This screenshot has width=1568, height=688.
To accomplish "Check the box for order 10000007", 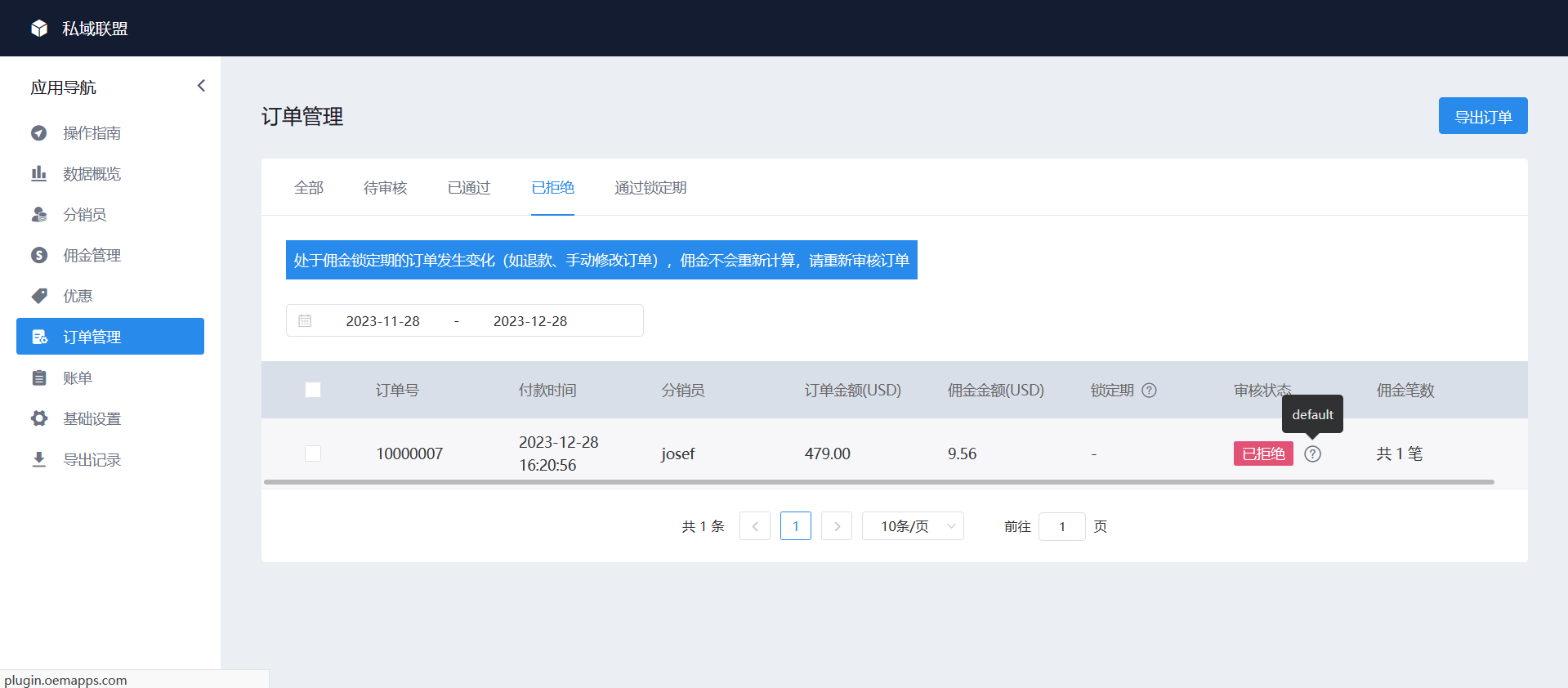I will pos(313,453).
